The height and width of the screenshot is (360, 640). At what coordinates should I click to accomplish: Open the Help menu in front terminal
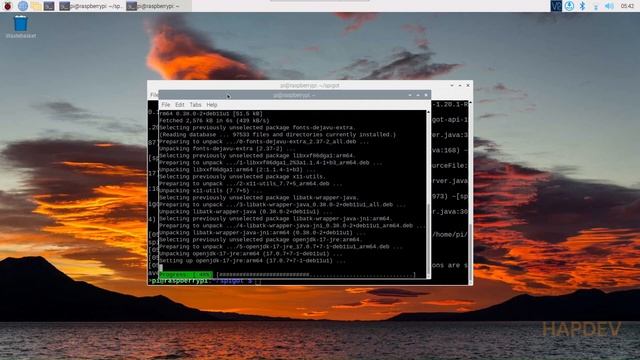(211, 105)
